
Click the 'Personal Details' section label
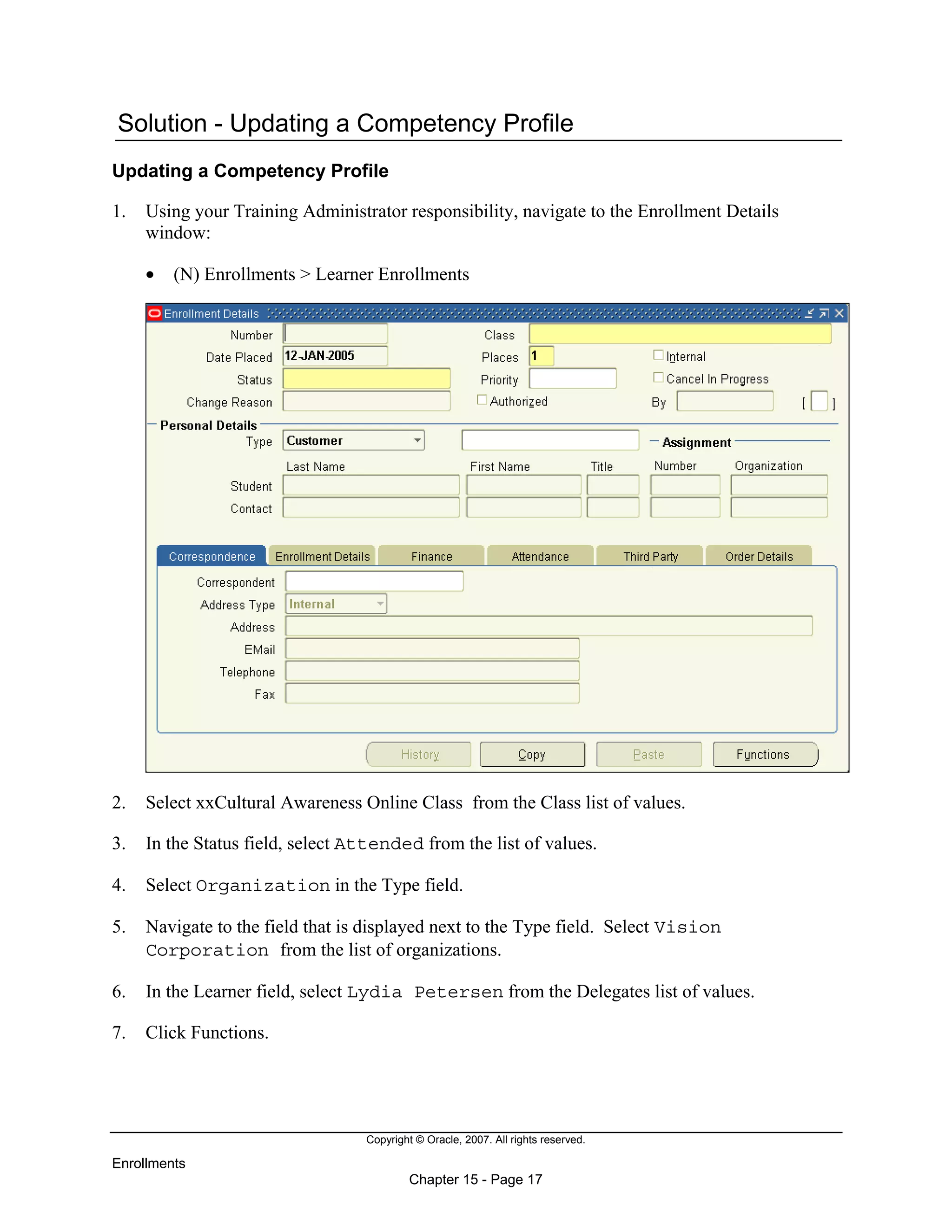tap(208, 425)
